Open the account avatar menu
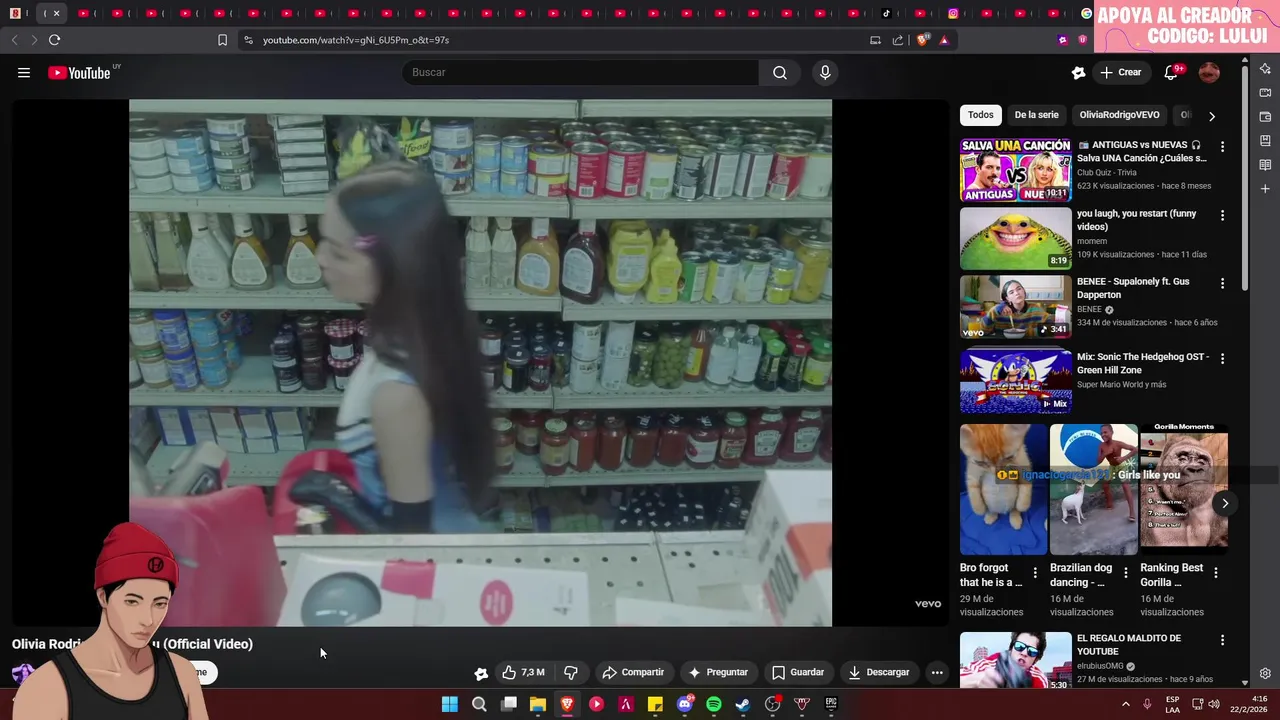The image size is (1280, 720). tap(1209, 72)
